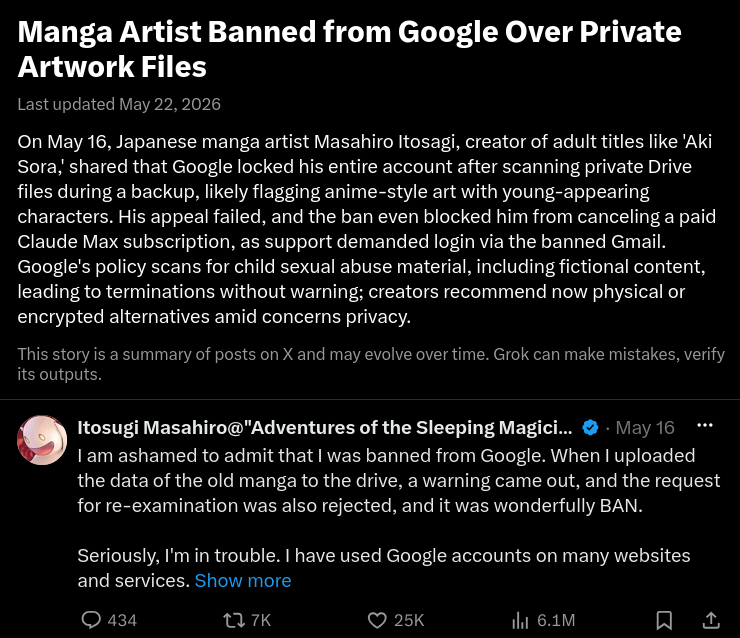
Task: Open the three-dot more options menu
Action: (705, 425)
